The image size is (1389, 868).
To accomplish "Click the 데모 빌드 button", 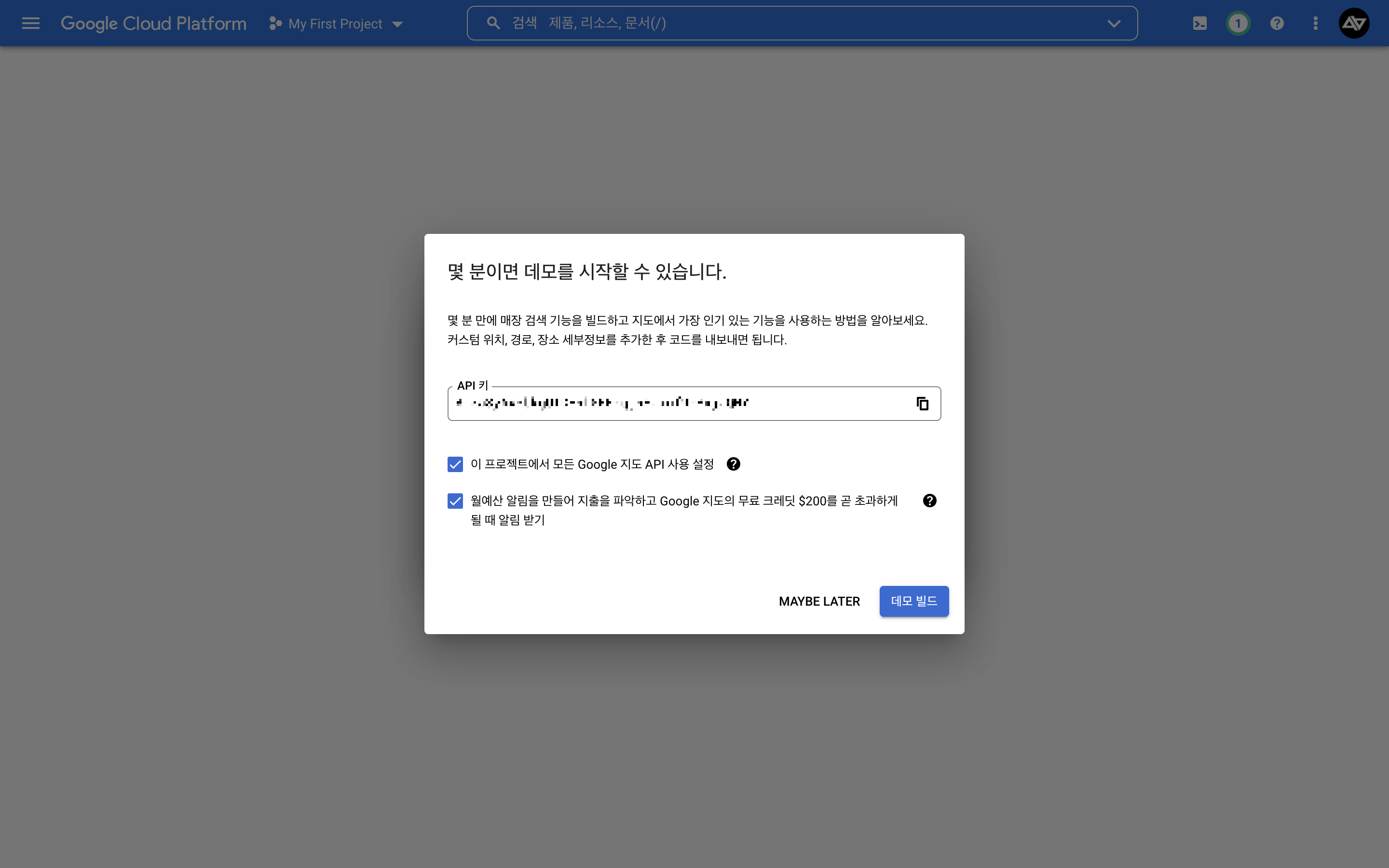I will (x=914, y=601).
